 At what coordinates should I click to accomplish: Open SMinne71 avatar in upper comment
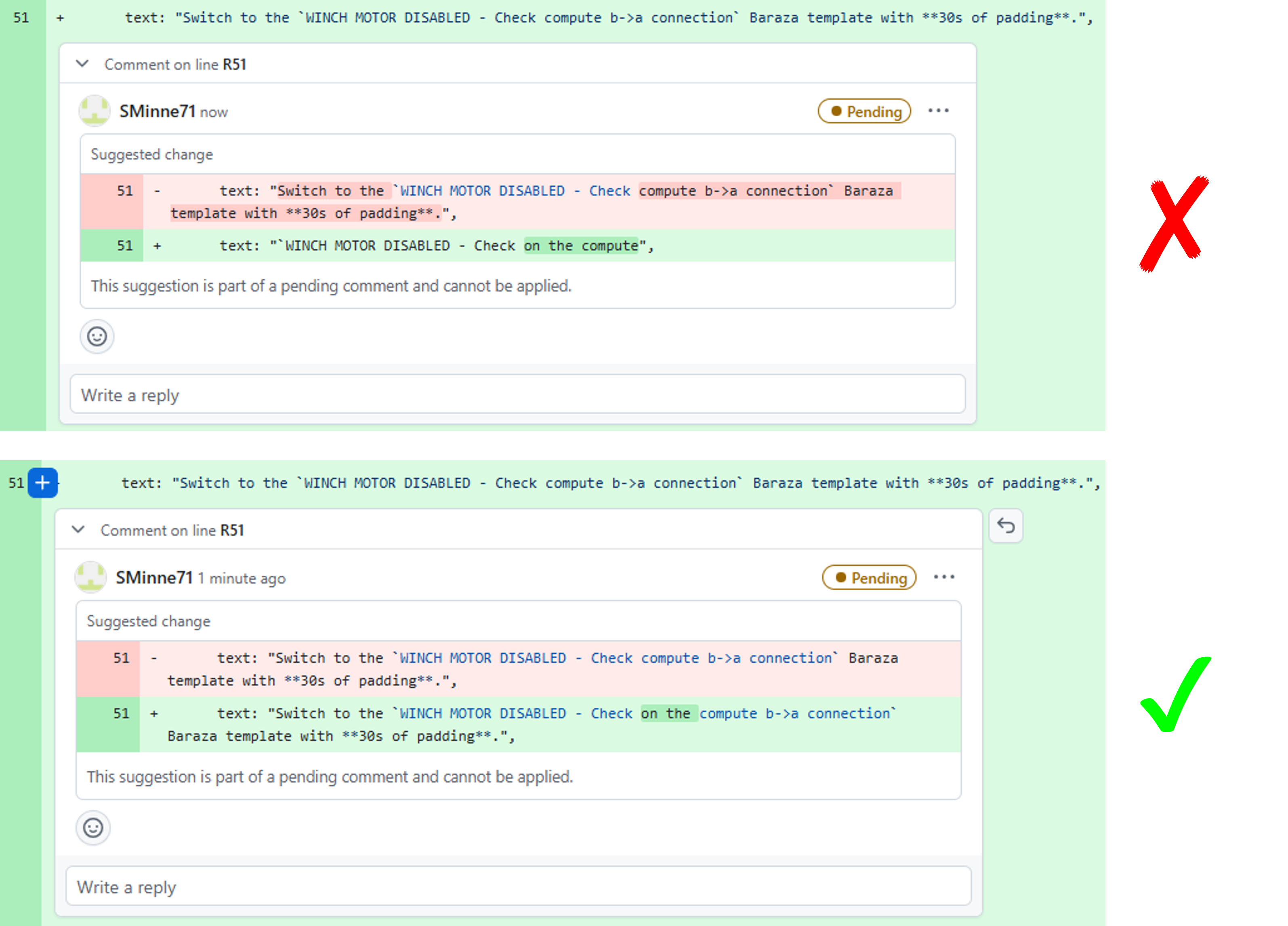[94, 111]
